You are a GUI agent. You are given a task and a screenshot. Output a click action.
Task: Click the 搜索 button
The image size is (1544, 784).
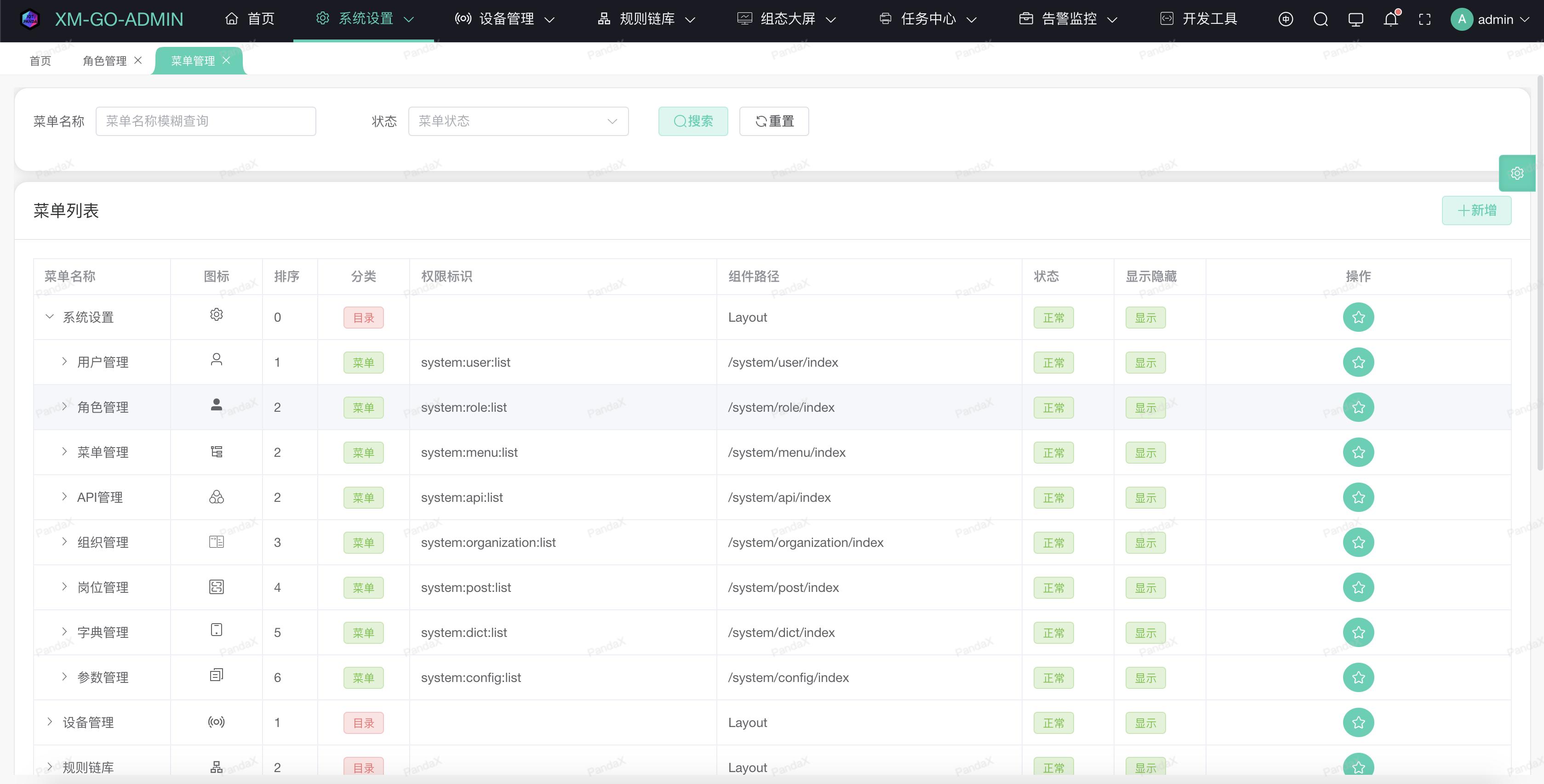click(693, 121)
